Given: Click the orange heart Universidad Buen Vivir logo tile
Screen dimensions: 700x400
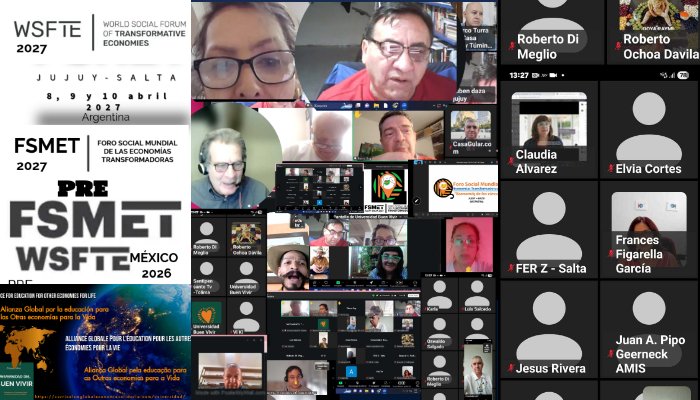Looking at the screenshot, I should 206,316.
